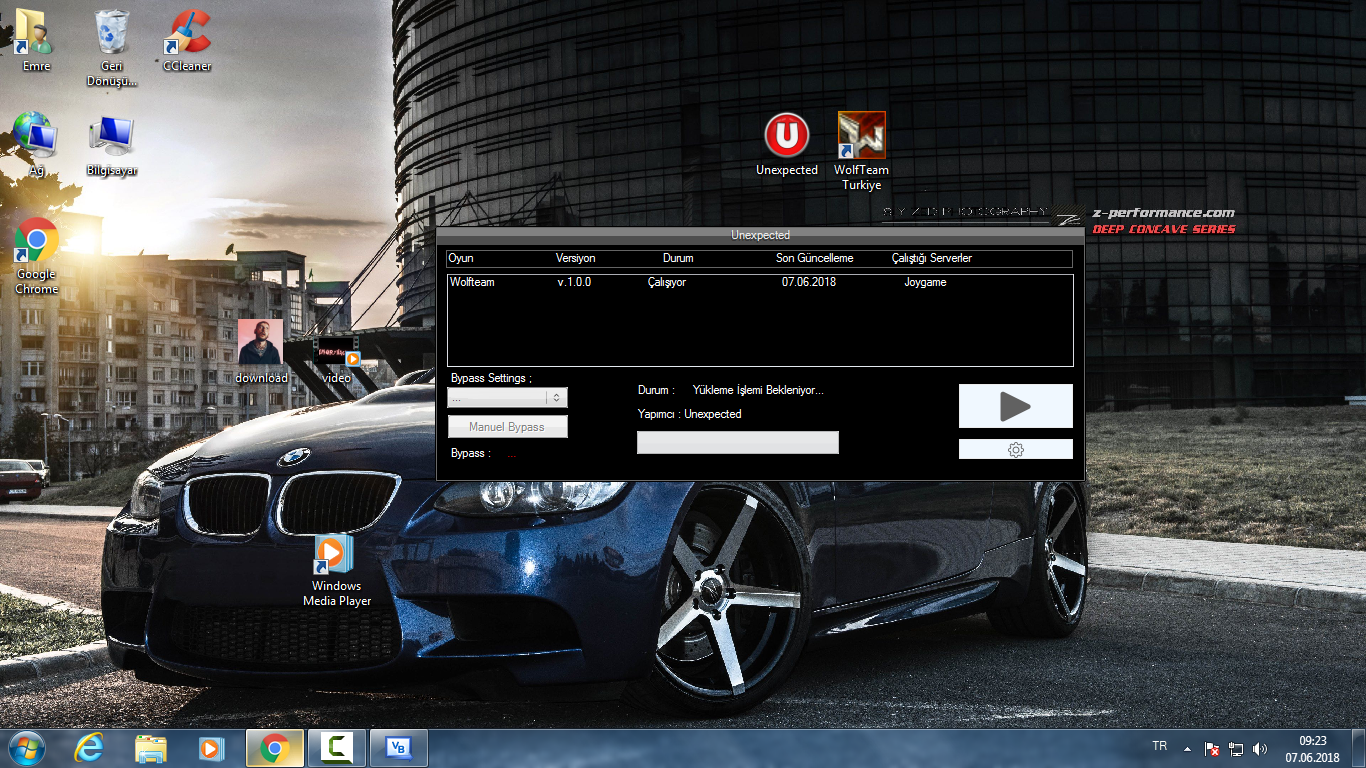Select the Bilgisayar computer icon
This screenshot has height=768, width=1366.
112,145
